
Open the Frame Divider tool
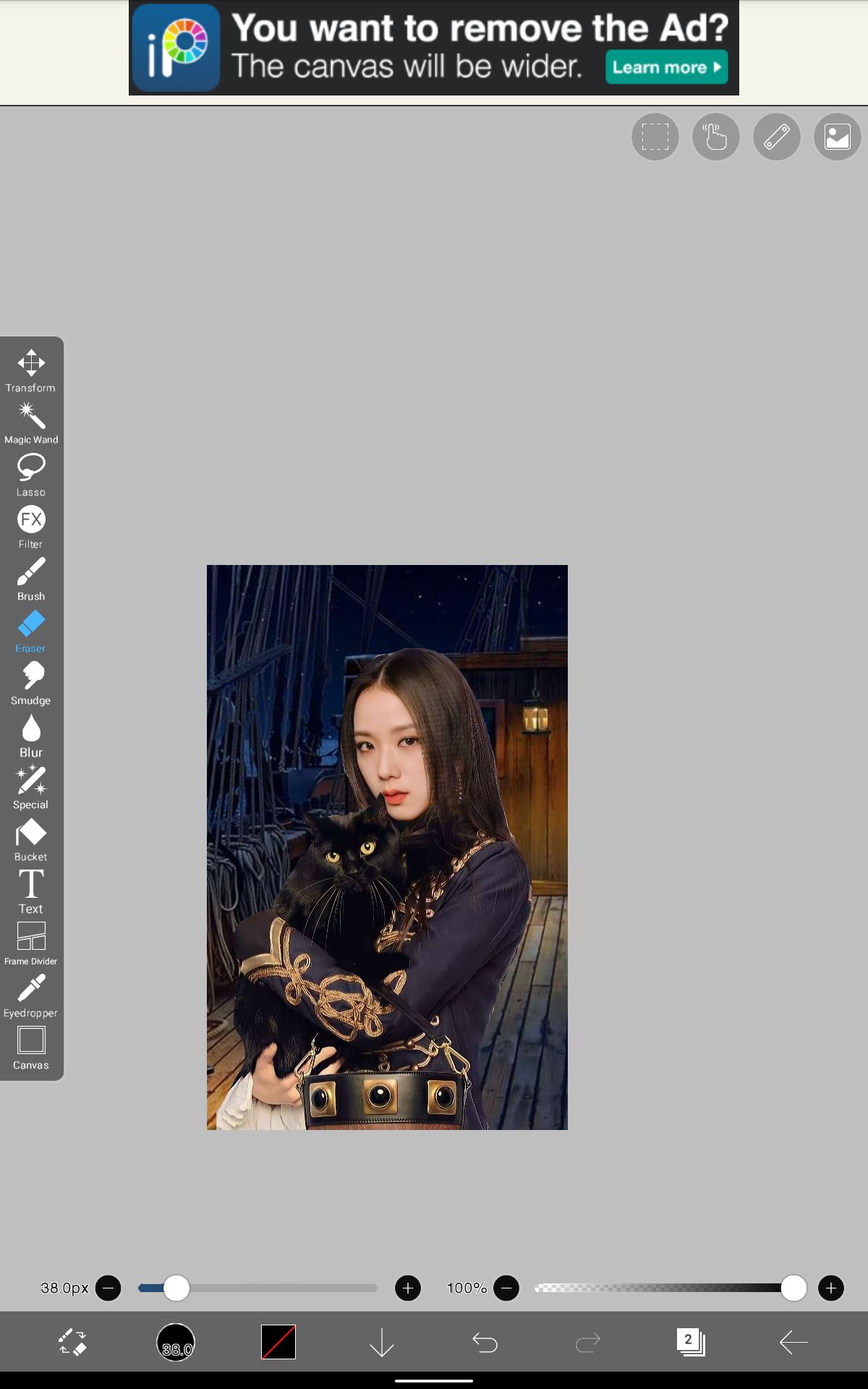(x=31, y=944)
